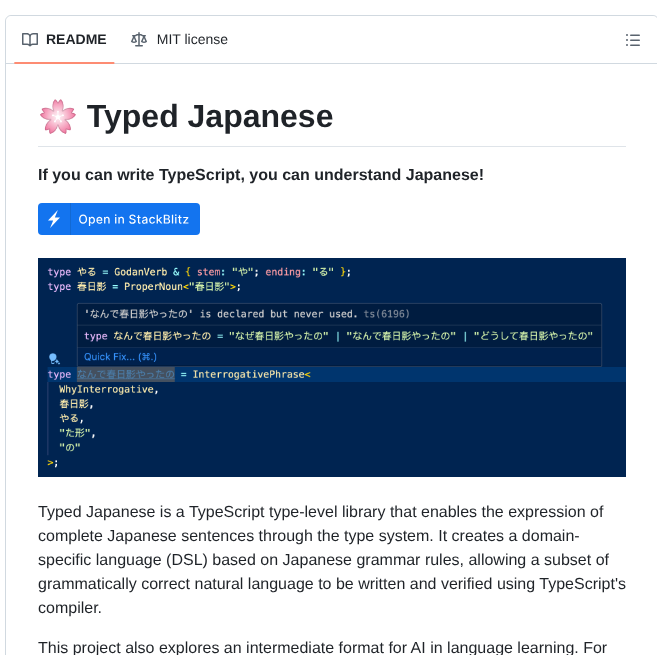The image size is (657, 655).
Task: Open the README tab
Action: click(64, 39)
